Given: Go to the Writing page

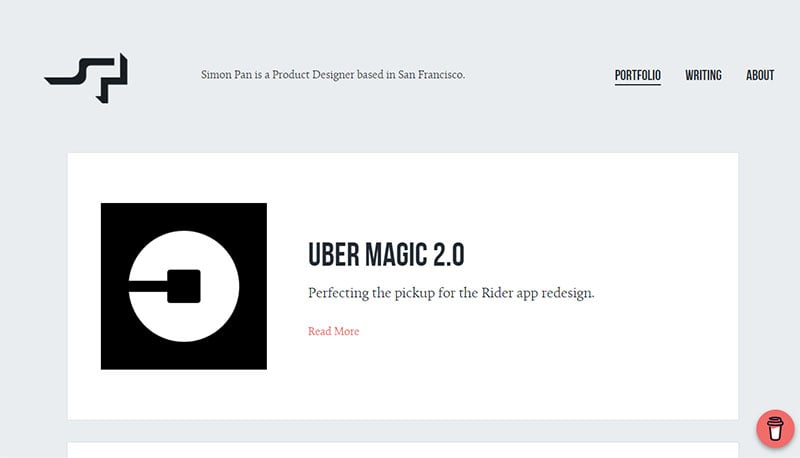Looking at the screenshot, I should click(703, 75).
